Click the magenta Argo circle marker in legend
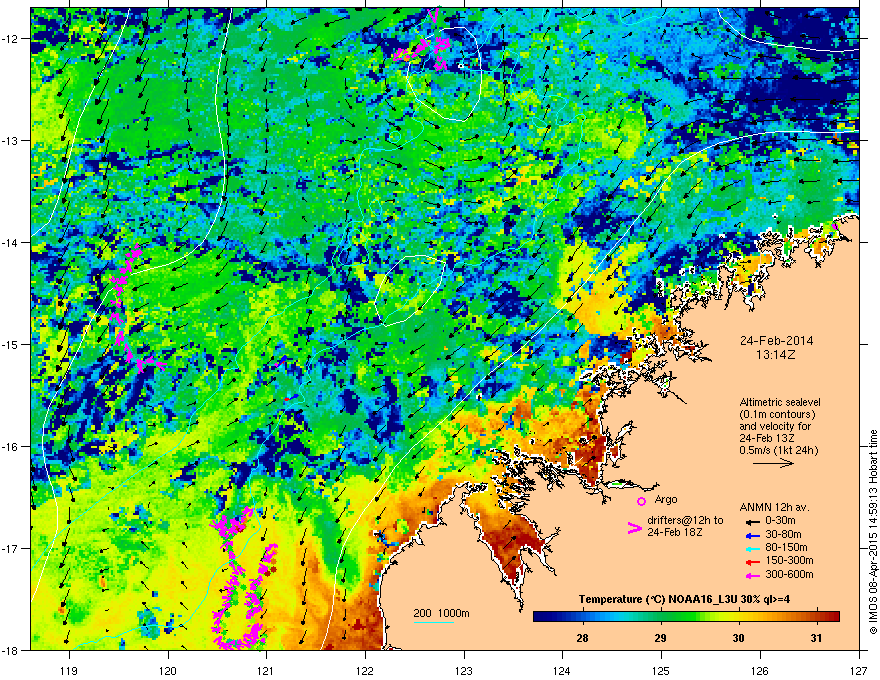The image size is (880, 680). tap(641, 501)
